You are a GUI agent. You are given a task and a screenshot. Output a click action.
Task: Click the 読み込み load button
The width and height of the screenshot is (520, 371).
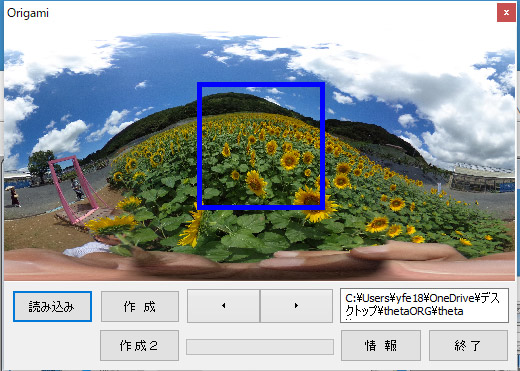(52, 306)
